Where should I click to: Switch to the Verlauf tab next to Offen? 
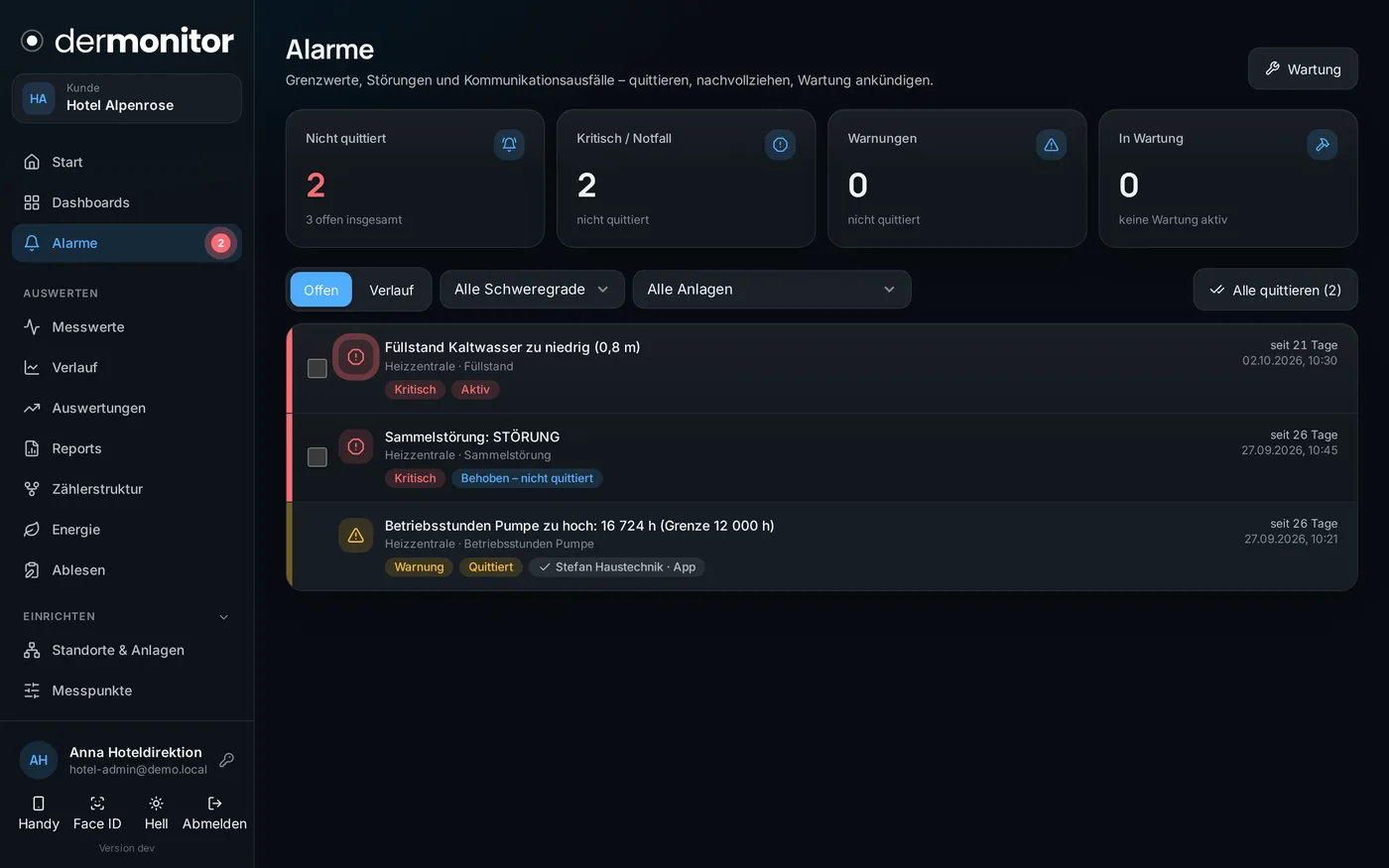[391, 290]
